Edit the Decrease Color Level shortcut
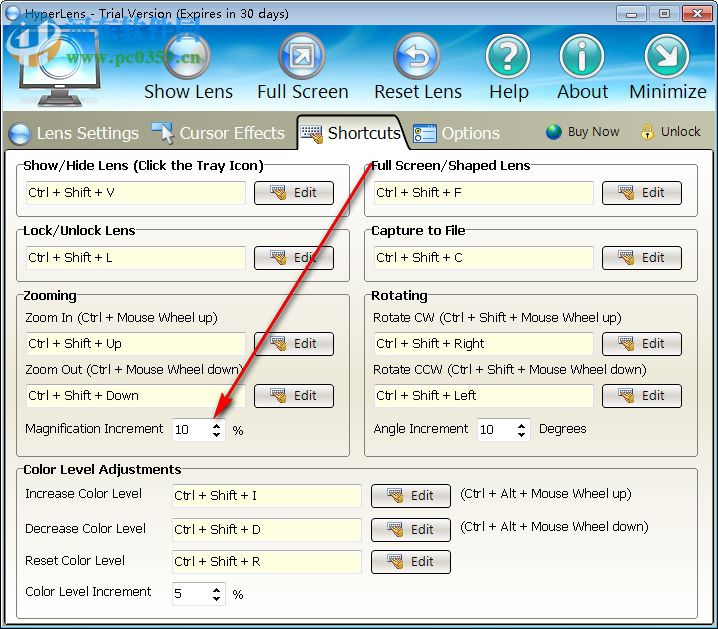Screen dimensions: 718x629 coord(411,530)
